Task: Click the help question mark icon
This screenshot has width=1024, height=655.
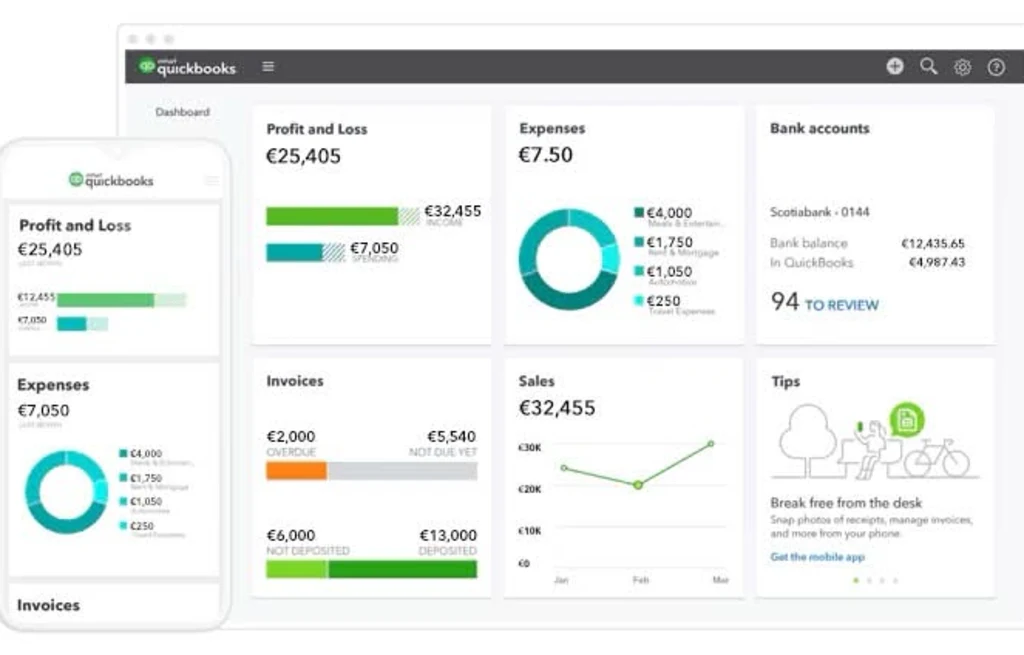Action: pyautogui.click(x=996, y=66)
